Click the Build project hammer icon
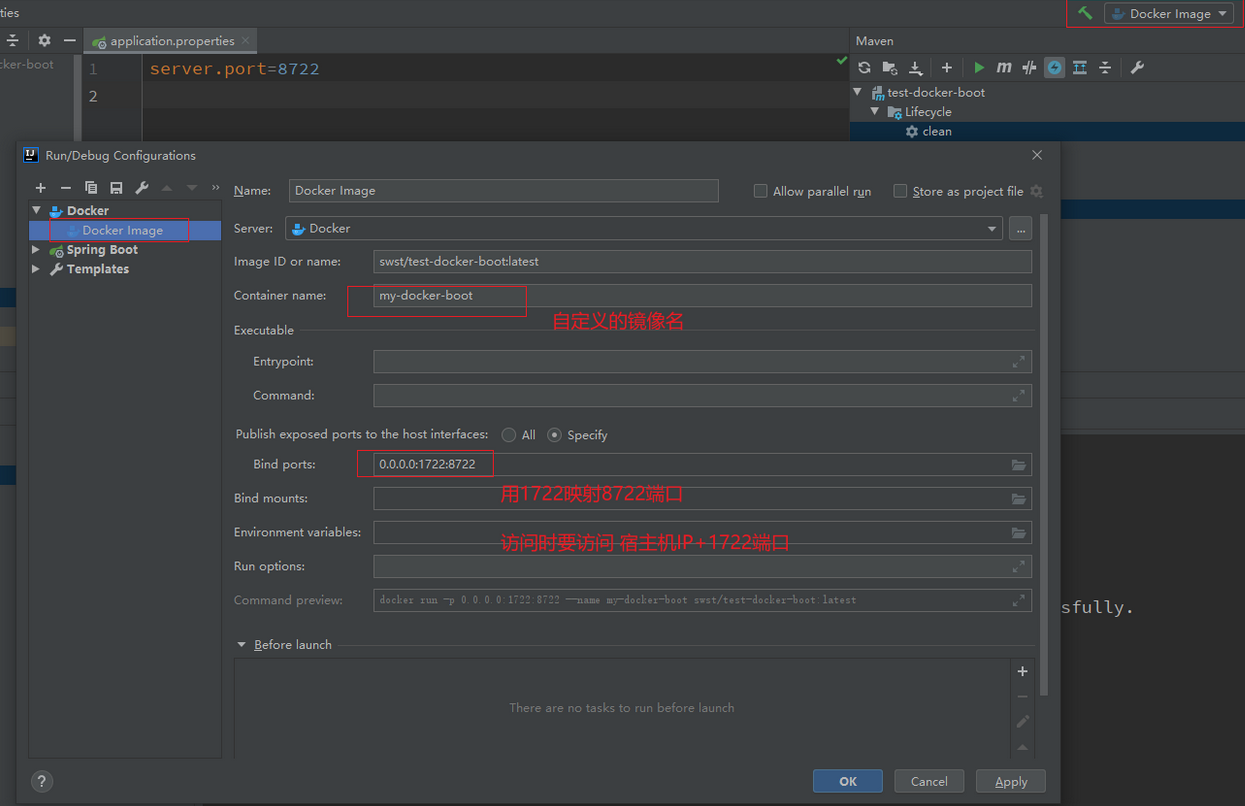This screenshot has height=806, width=1245. click(x=1085, y=13)
